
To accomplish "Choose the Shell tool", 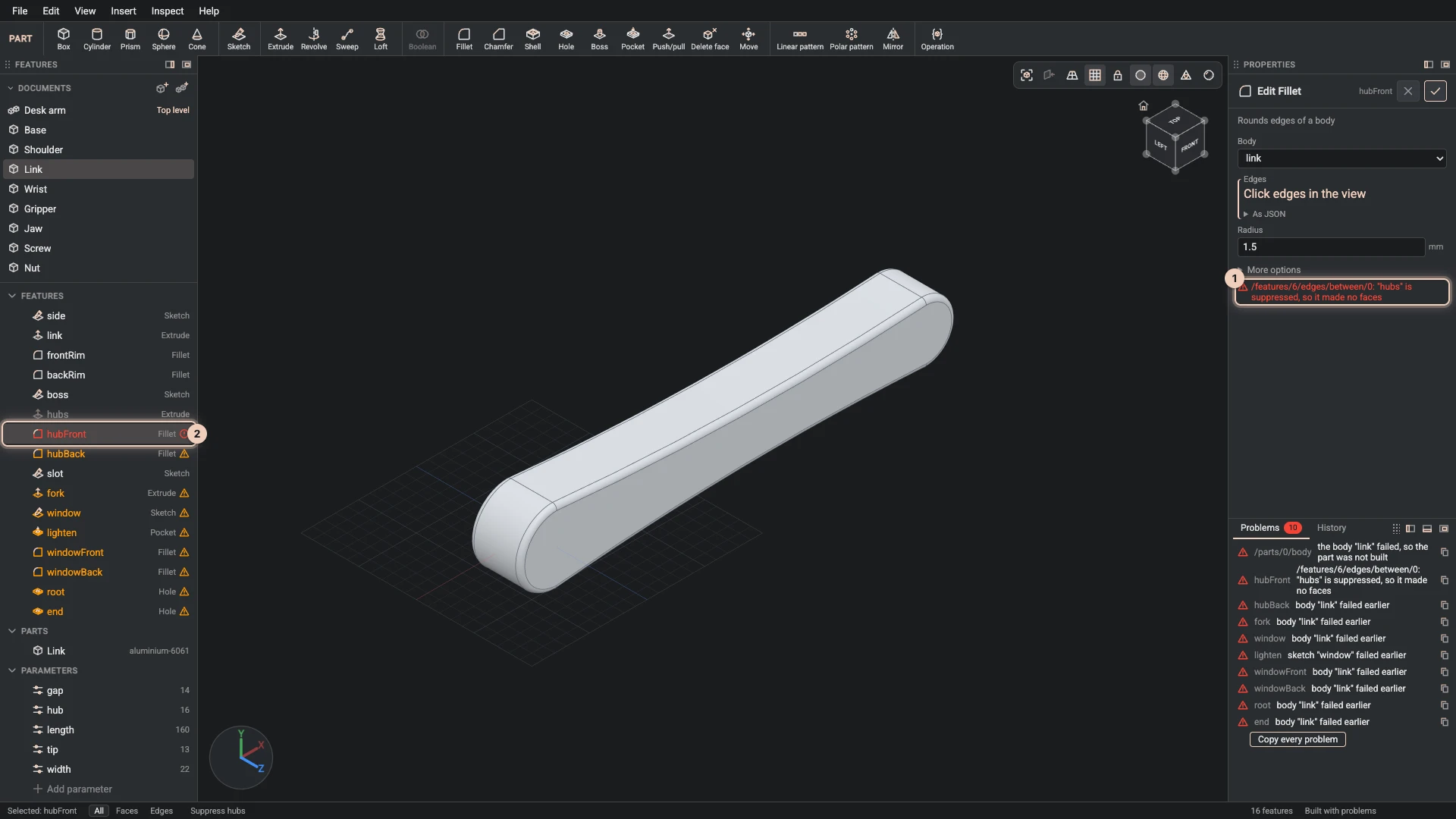I will (x=532, y=39).
